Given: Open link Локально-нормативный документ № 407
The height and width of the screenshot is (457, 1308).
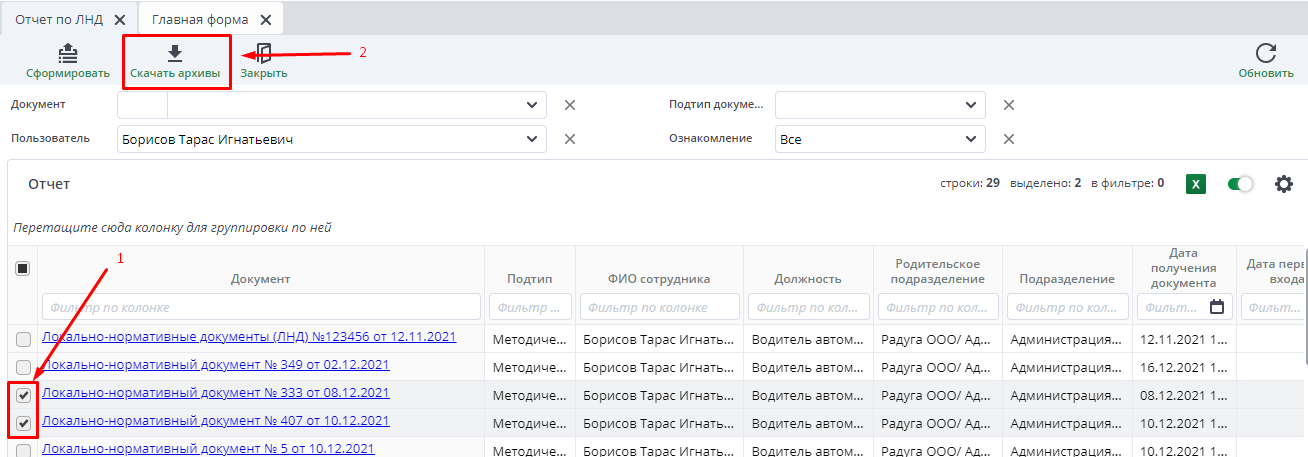Looking at the screenshot, I should (215, 421).
